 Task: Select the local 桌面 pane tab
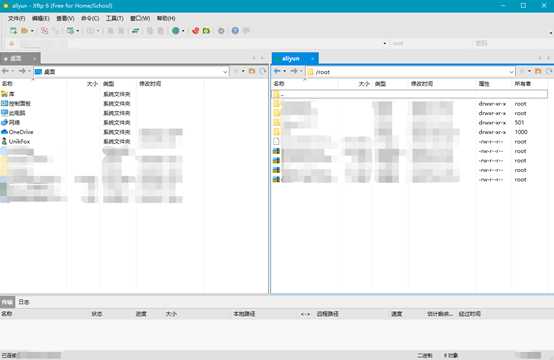19,58
